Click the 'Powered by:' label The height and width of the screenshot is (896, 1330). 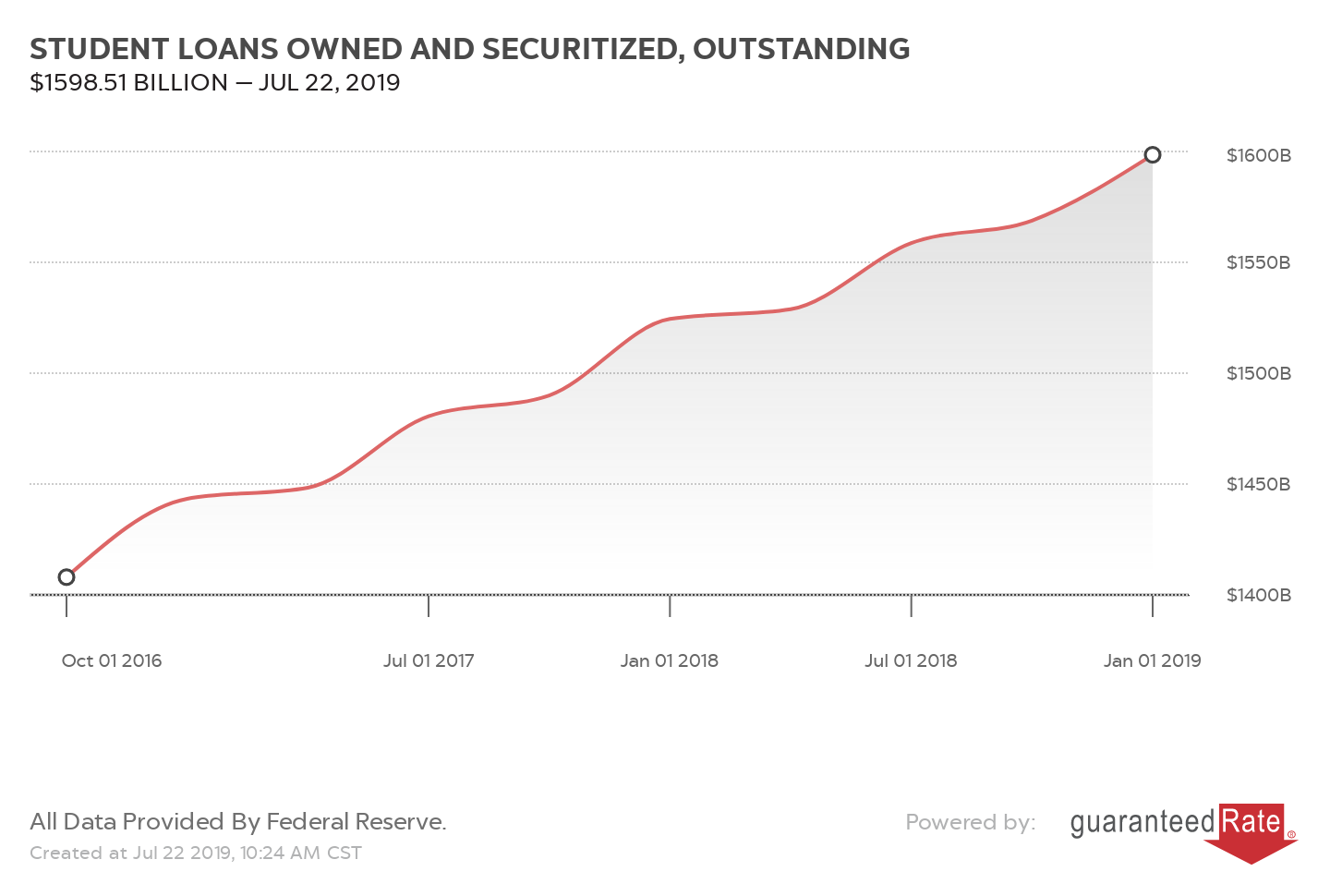970,822
